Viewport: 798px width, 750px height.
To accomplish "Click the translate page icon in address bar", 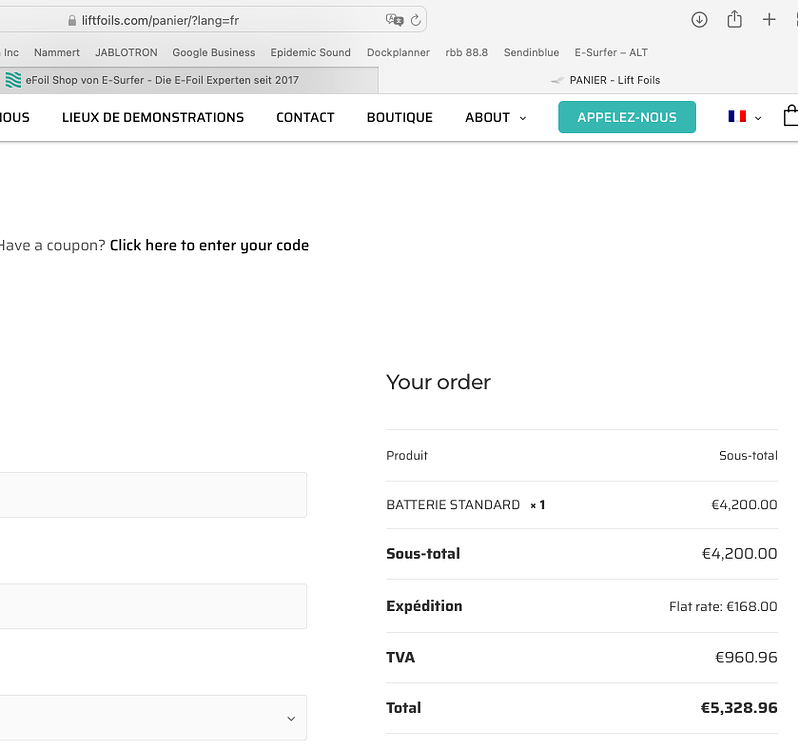I will (x=394, y=20).
